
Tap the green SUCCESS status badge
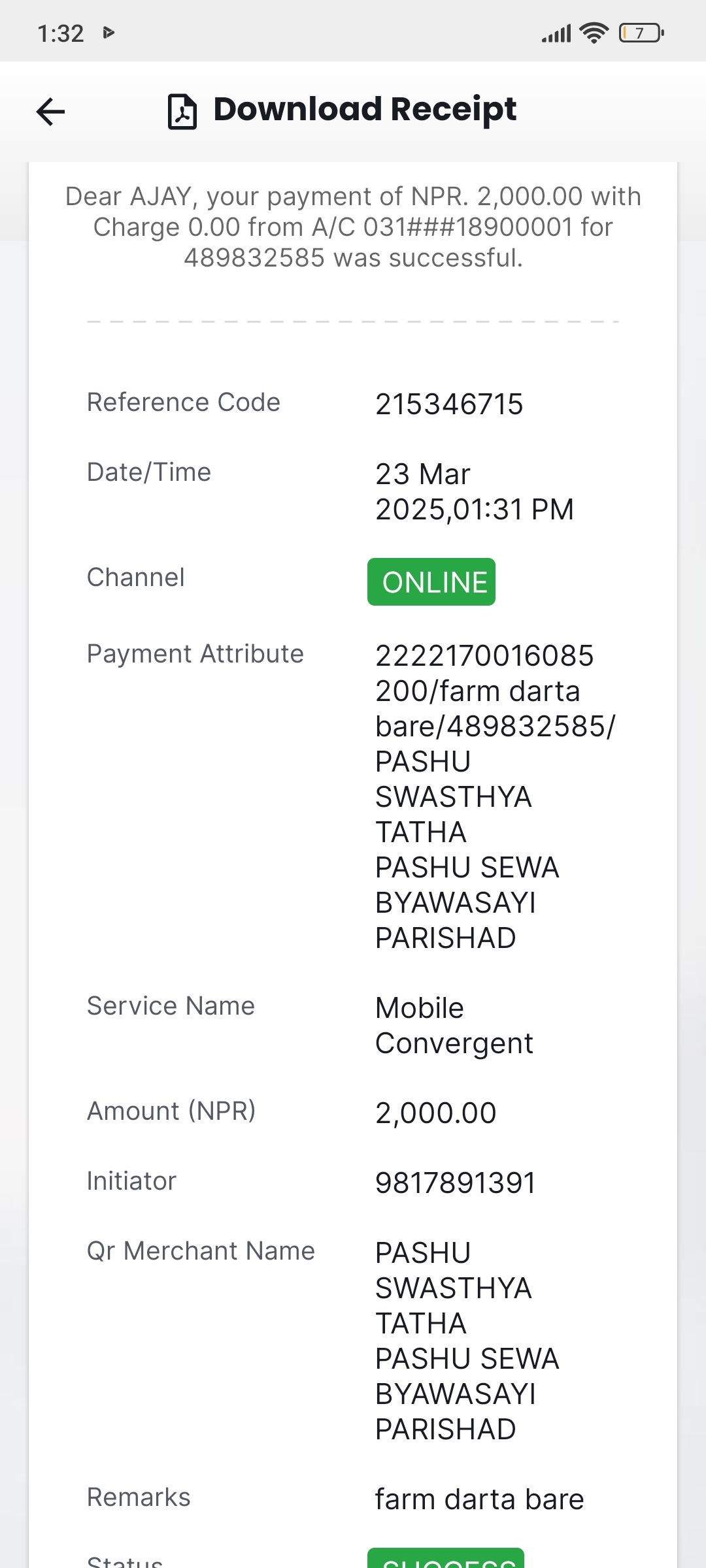pyautogui.click(x=446, y=1558)
